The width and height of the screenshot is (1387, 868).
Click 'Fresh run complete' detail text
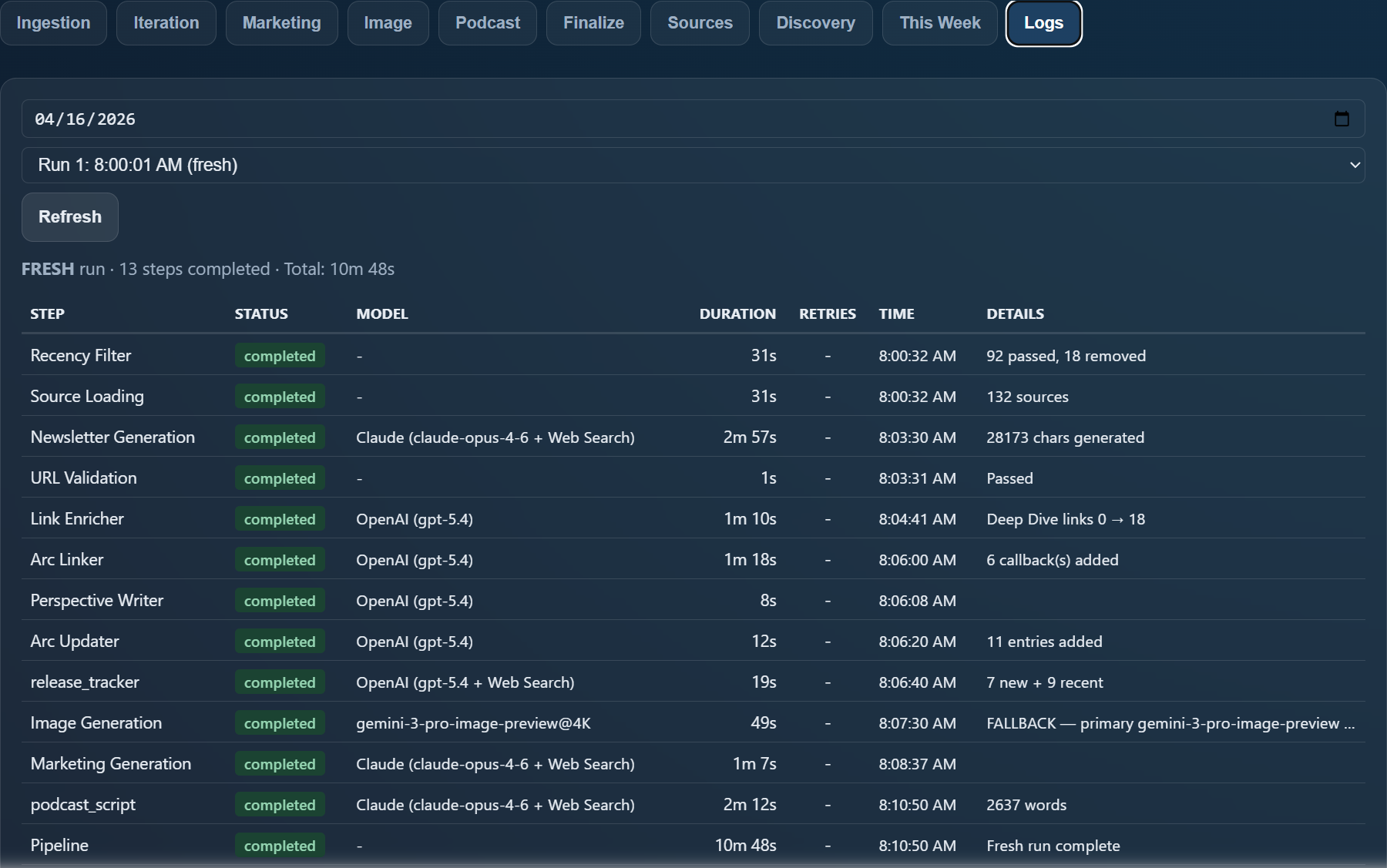1053,846
